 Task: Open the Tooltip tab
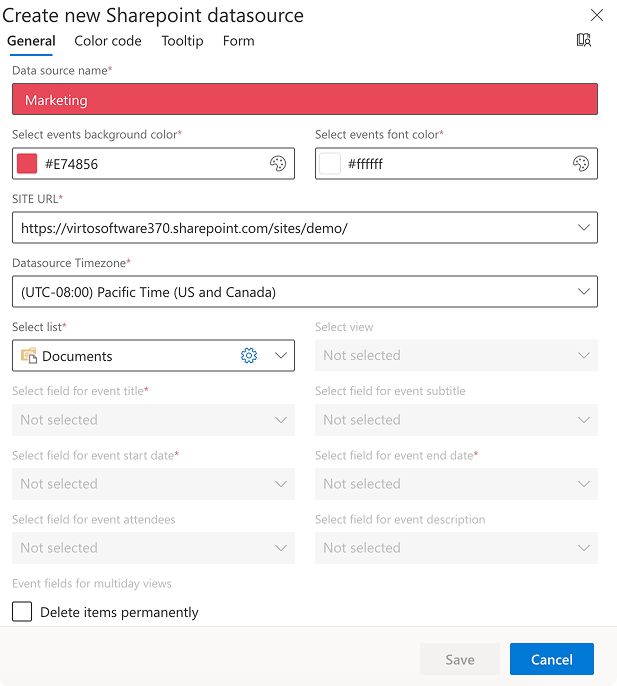182,41
